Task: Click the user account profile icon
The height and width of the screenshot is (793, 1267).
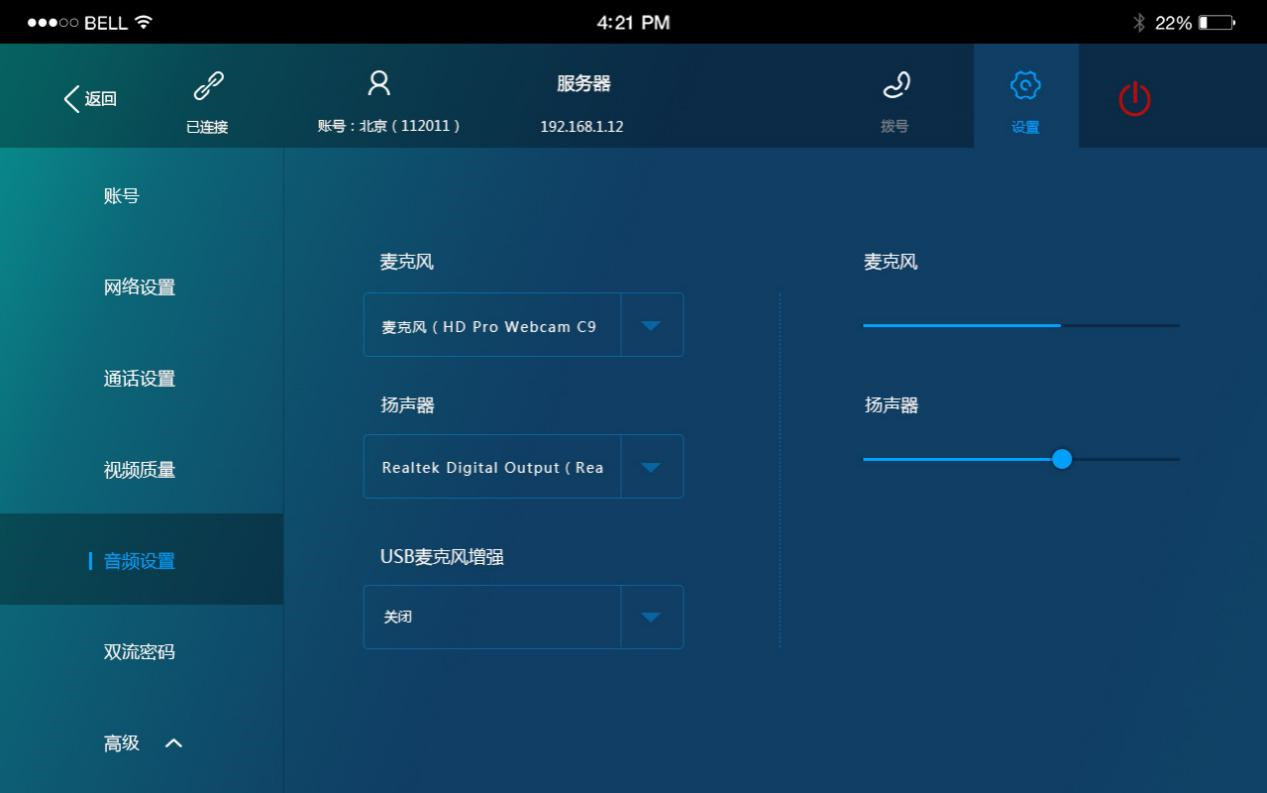Action: point(378,83)
